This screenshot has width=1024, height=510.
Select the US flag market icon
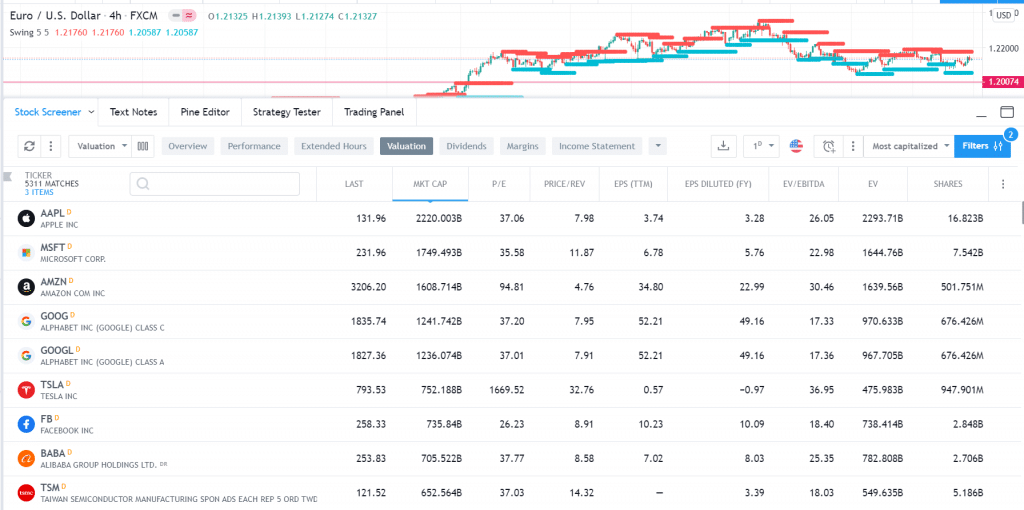(x=796, y=146)
